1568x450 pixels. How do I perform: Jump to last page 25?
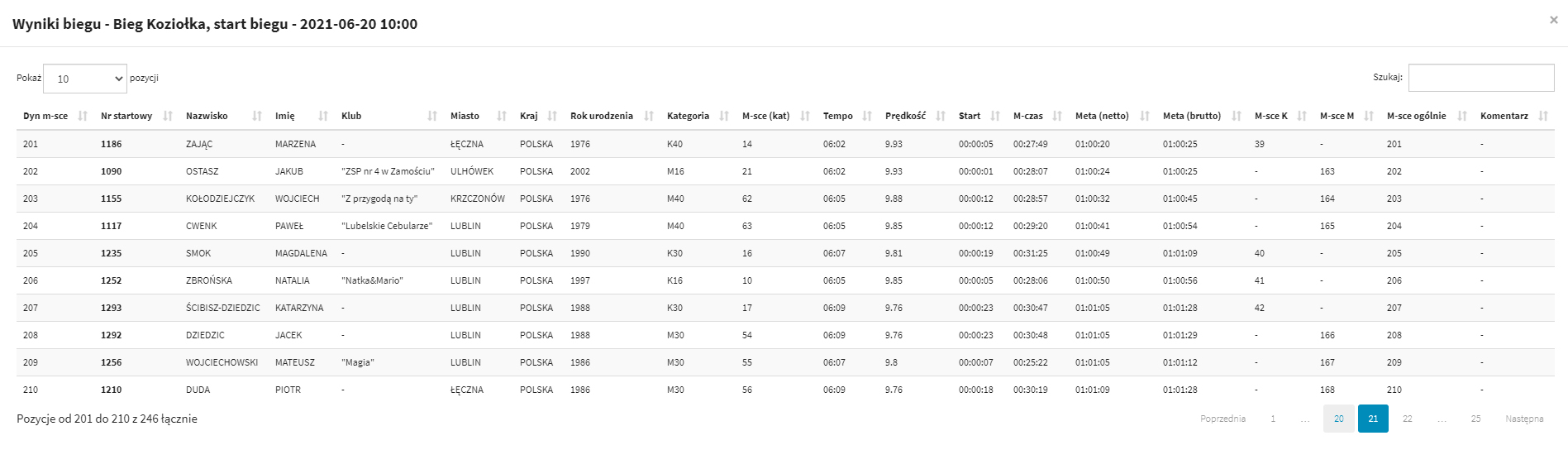pos(1475,419)
